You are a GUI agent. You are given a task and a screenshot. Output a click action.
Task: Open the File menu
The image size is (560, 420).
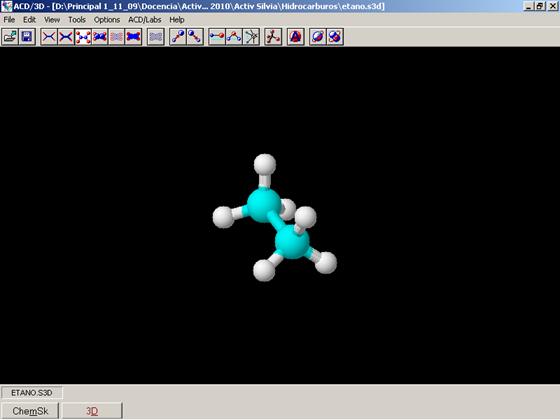9,20
